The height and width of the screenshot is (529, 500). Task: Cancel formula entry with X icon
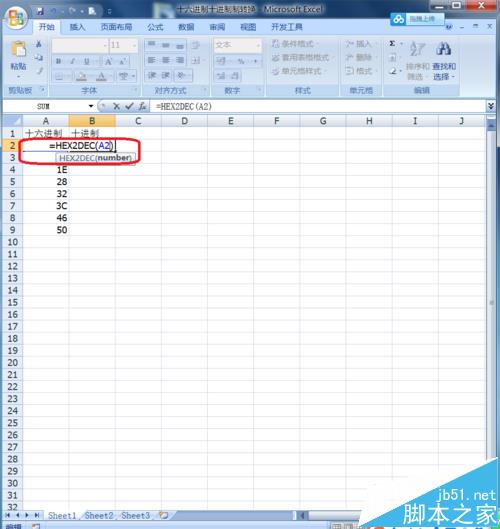coord(116,107)
